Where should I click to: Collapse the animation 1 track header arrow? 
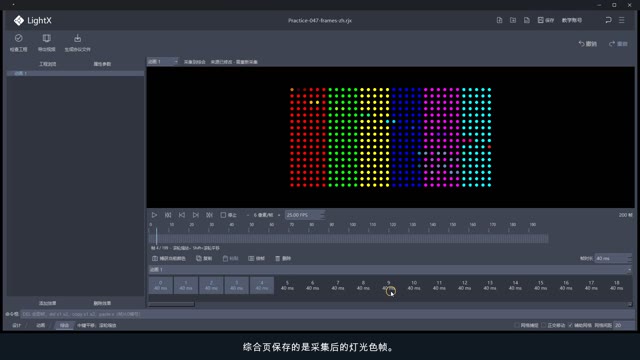point(629,270)
